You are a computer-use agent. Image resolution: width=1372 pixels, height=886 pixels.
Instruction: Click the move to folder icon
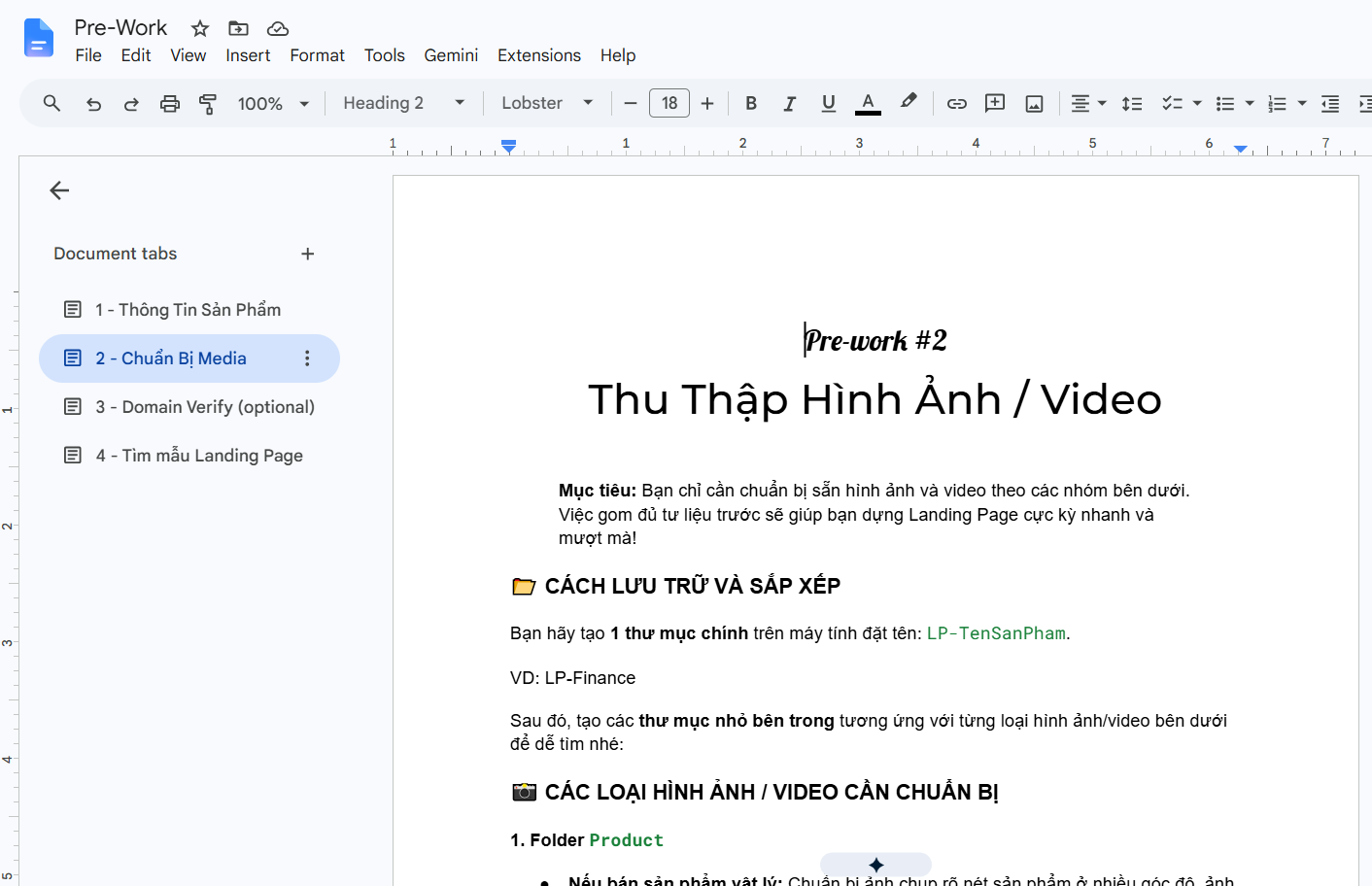[238, 28]
